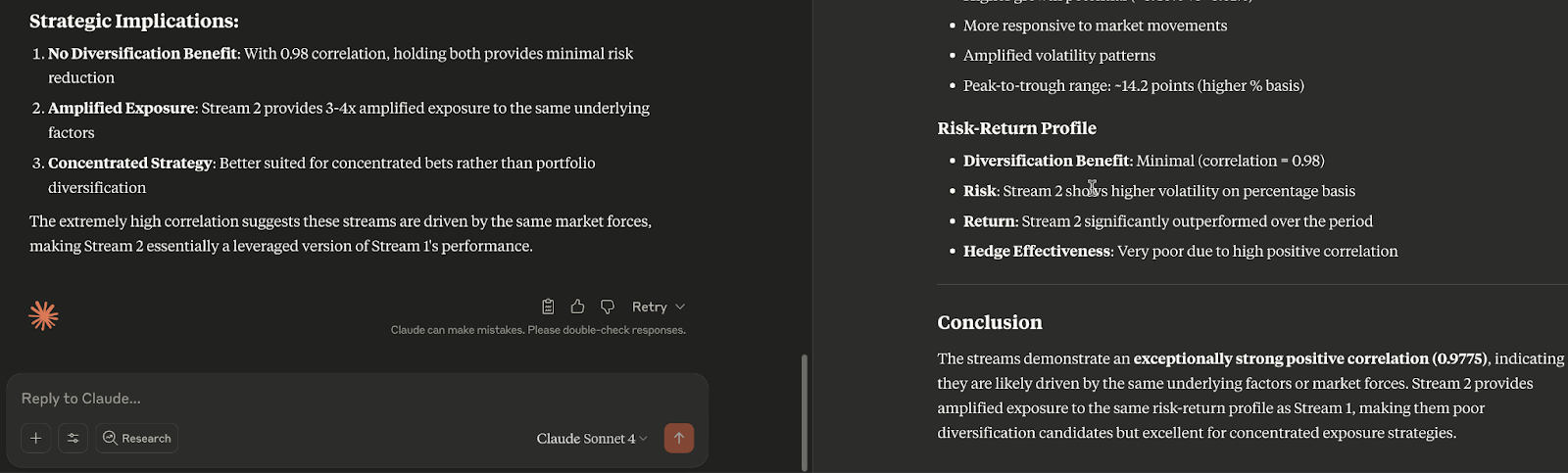Expand the Retry options dropdown
1568x473 pixels.
point(658,307)
